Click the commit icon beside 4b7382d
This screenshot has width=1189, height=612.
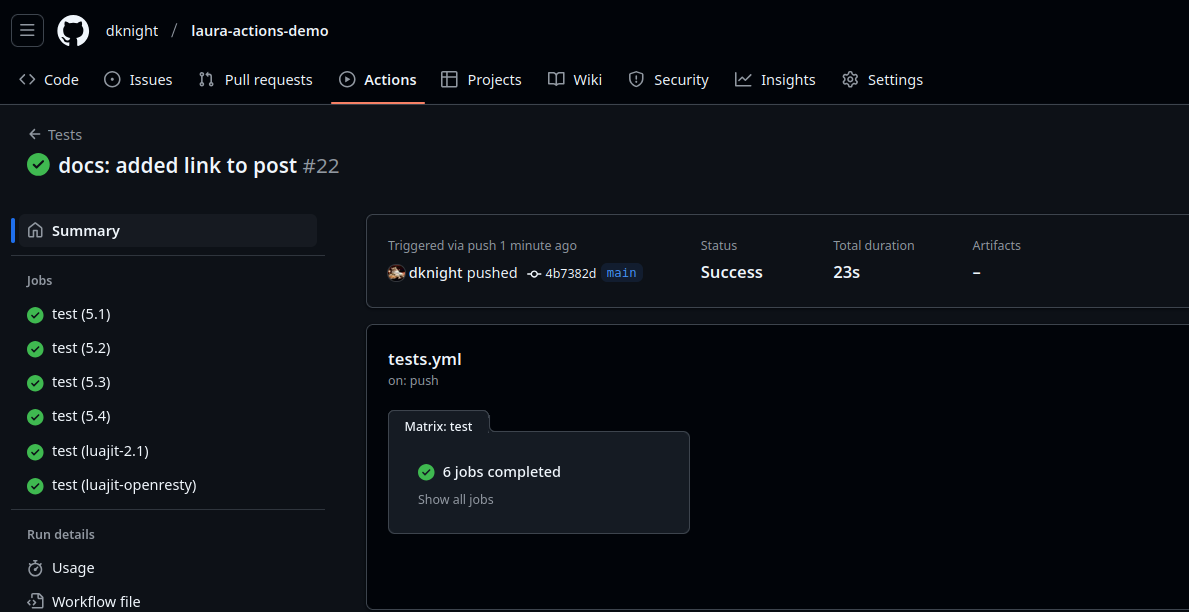click(x=535, y=273)
